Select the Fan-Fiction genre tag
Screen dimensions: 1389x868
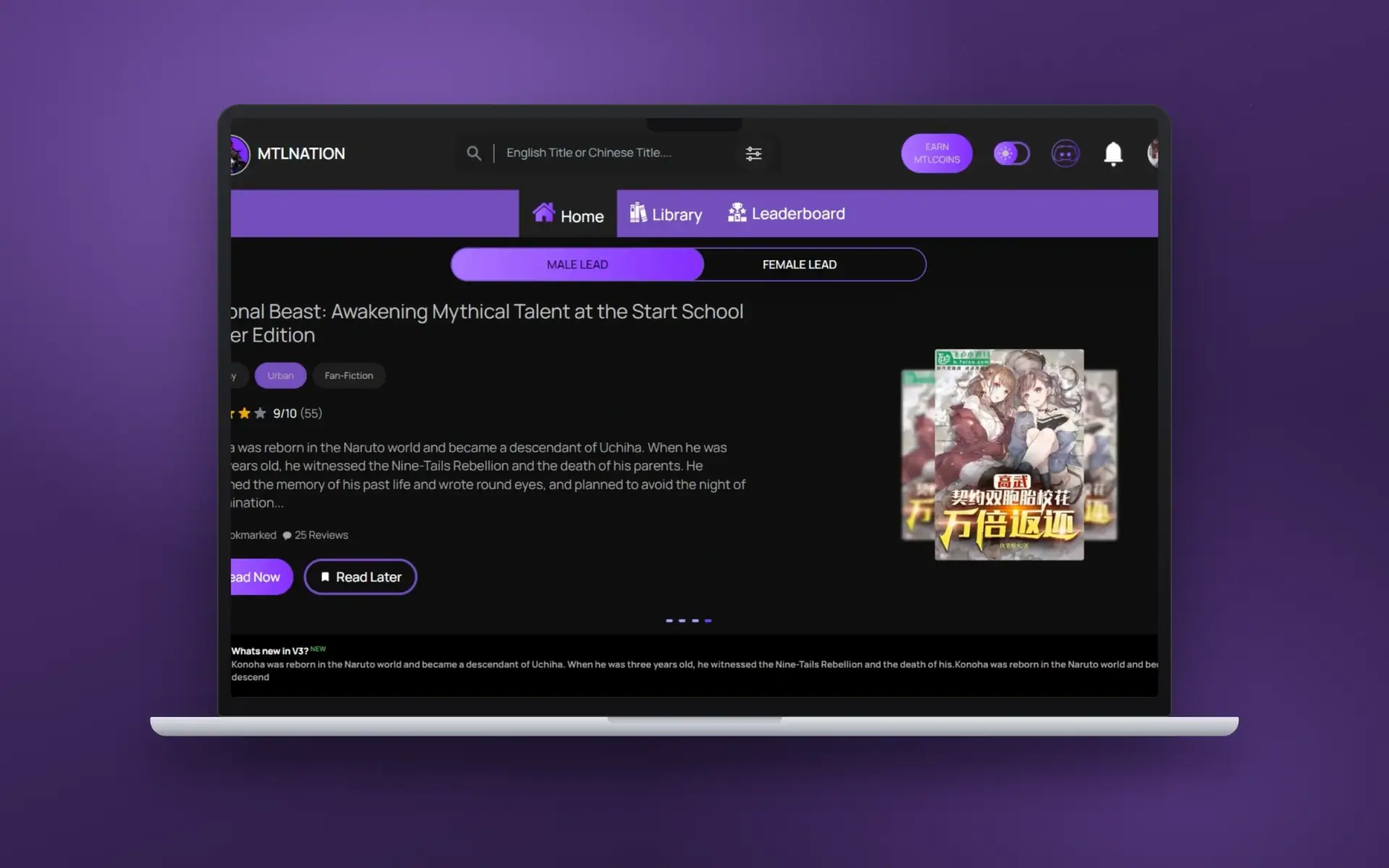349,375
